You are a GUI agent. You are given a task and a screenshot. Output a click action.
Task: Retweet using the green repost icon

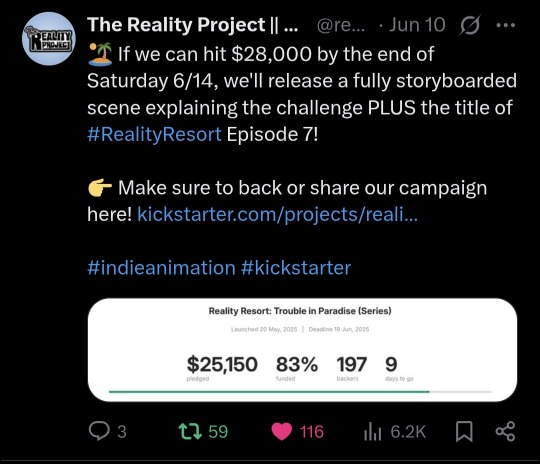(x=190, y=431)
